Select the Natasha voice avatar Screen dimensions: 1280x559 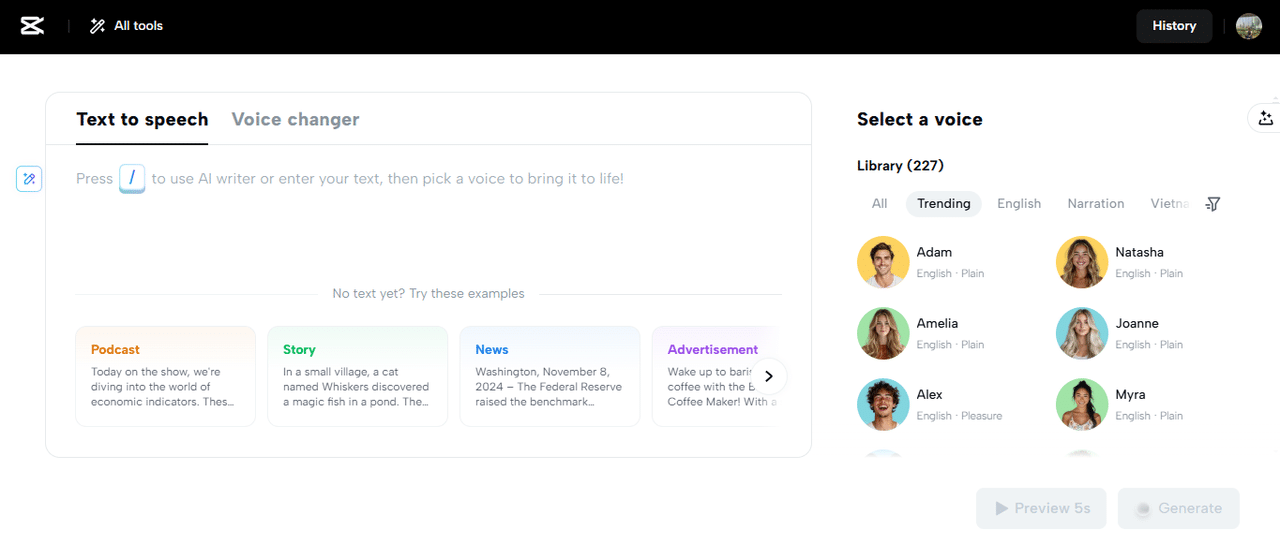click(1082, 262)
